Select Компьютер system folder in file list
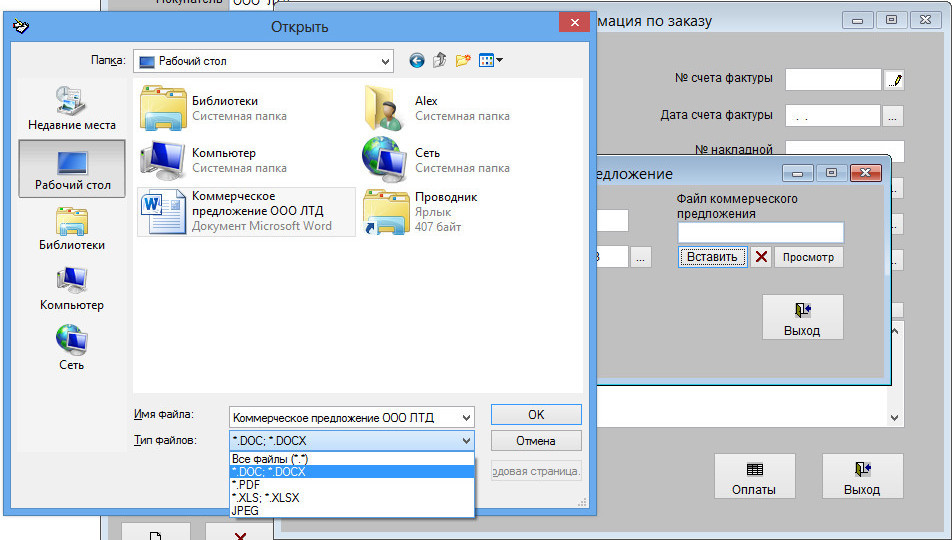 212,160
